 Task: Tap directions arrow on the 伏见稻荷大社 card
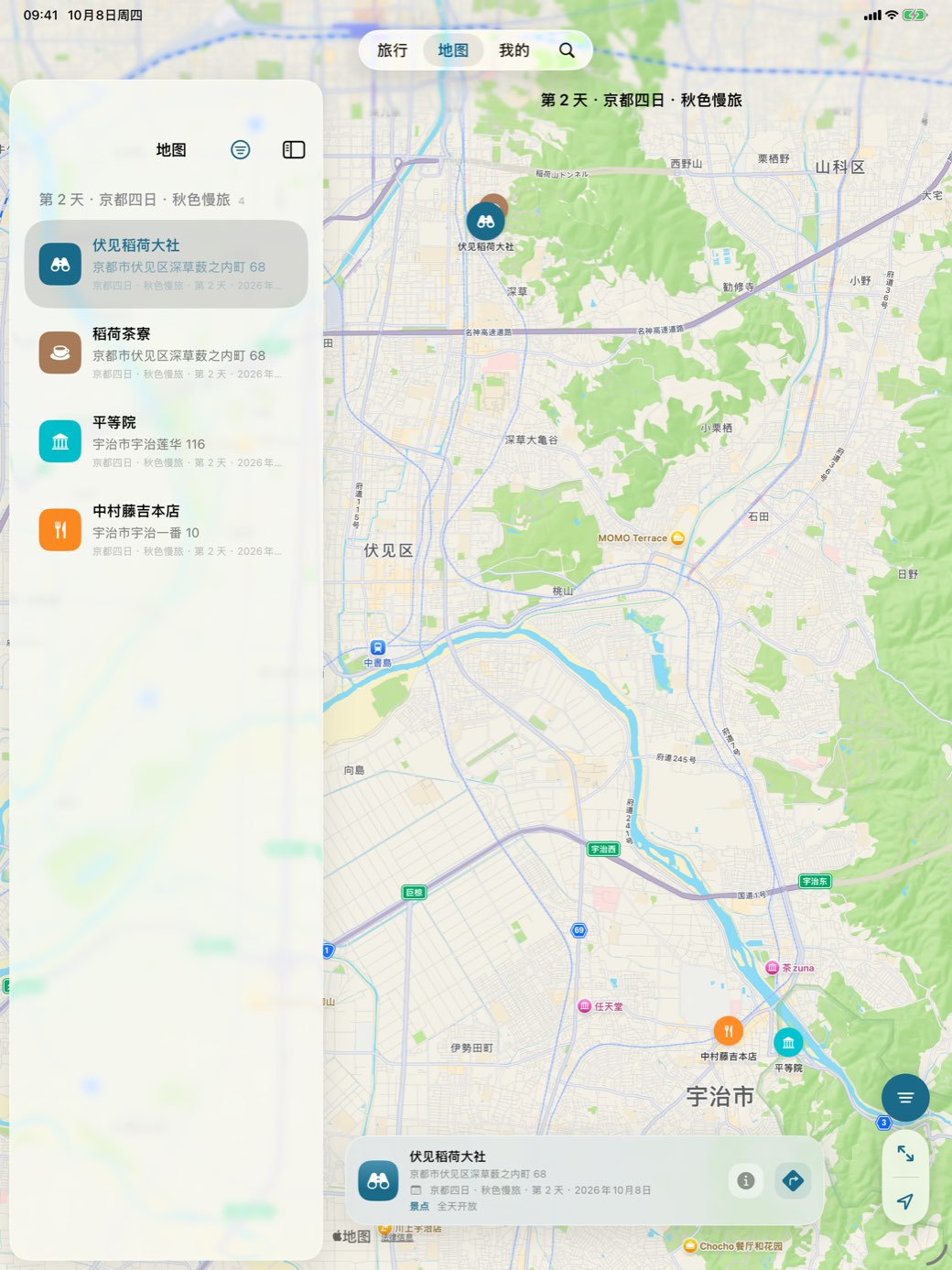pyautogui.click(x=794, y=1180)
